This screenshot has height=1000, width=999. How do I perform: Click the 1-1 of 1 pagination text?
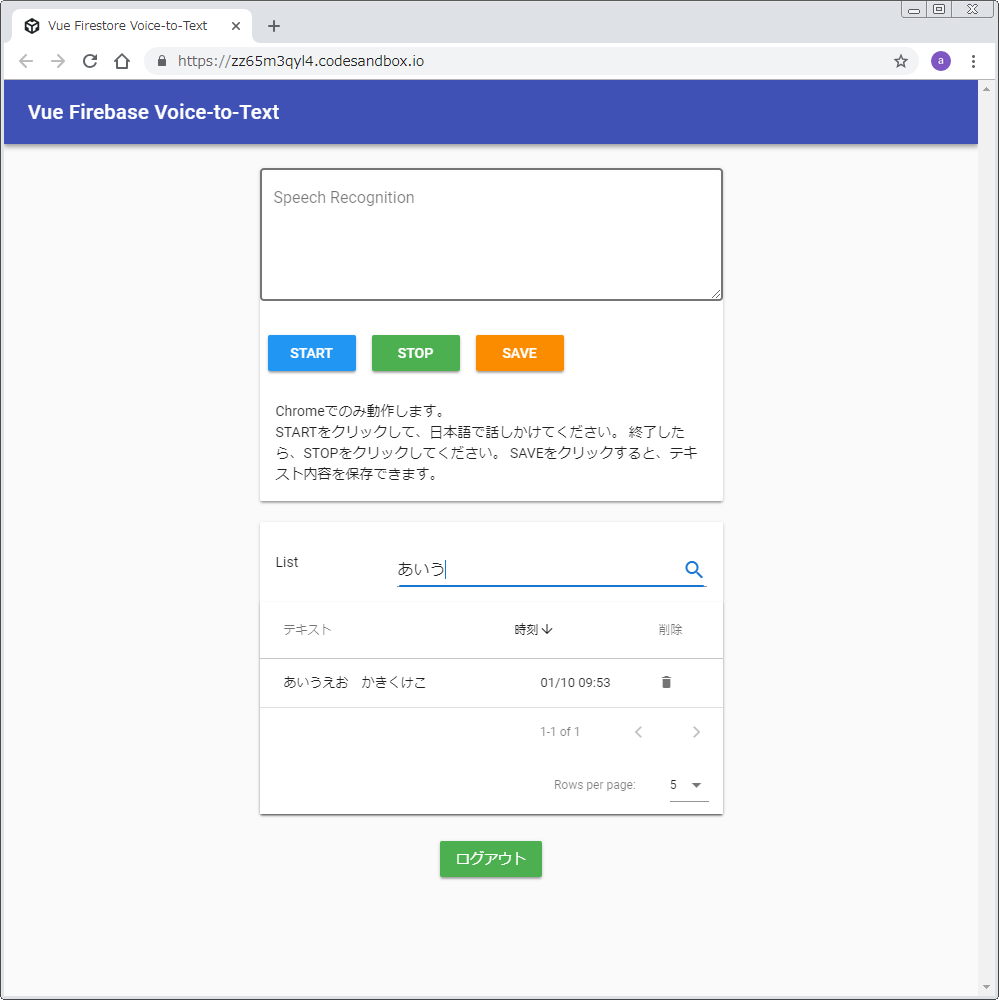coord(560,732)
